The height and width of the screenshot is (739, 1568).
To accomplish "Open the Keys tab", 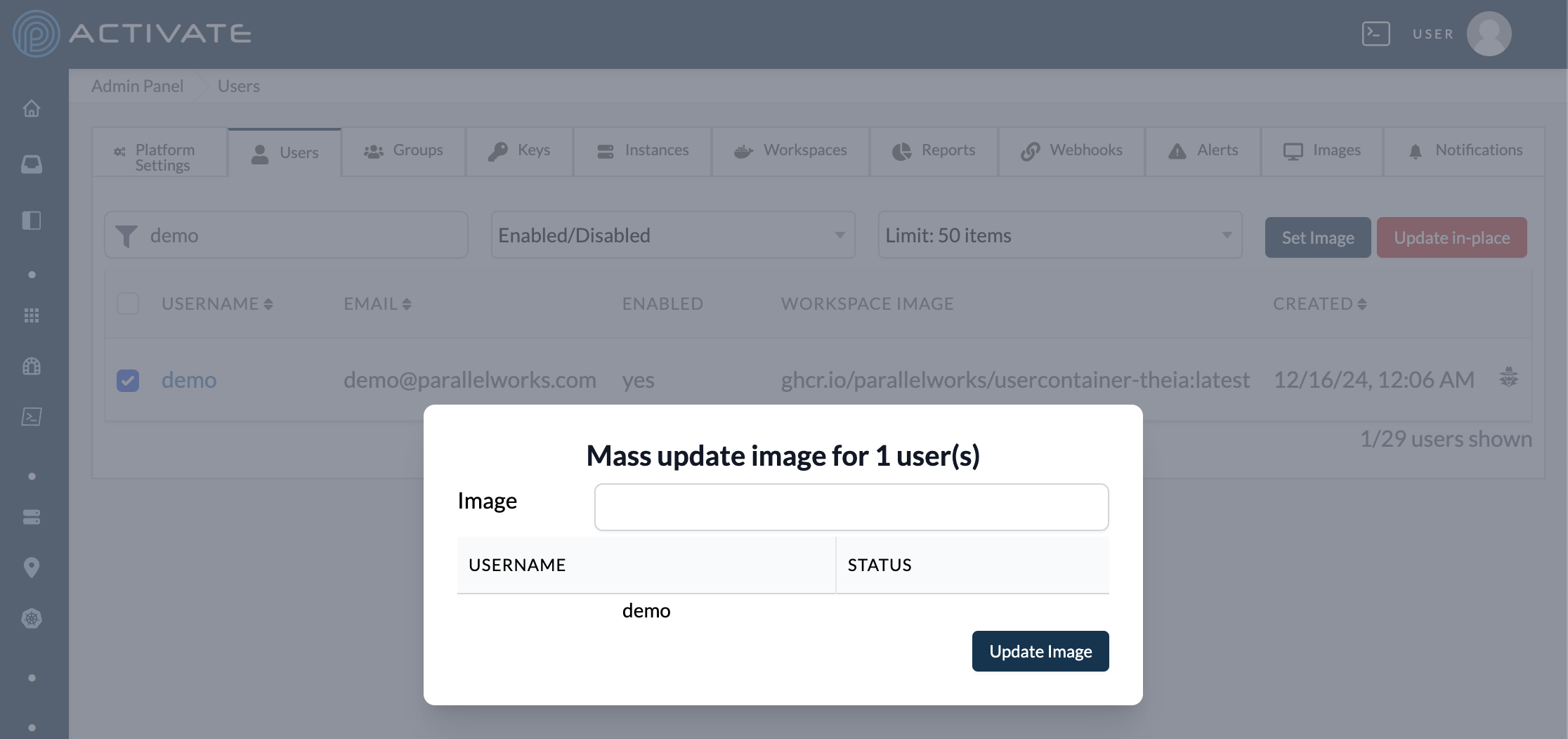I will [x=519, y=151].
